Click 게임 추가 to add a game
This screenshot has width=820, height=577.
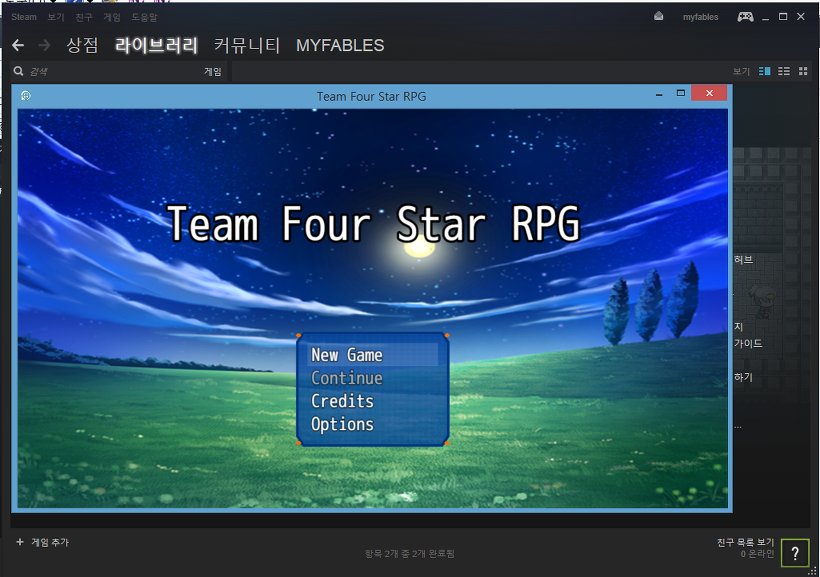click(50, 542)
